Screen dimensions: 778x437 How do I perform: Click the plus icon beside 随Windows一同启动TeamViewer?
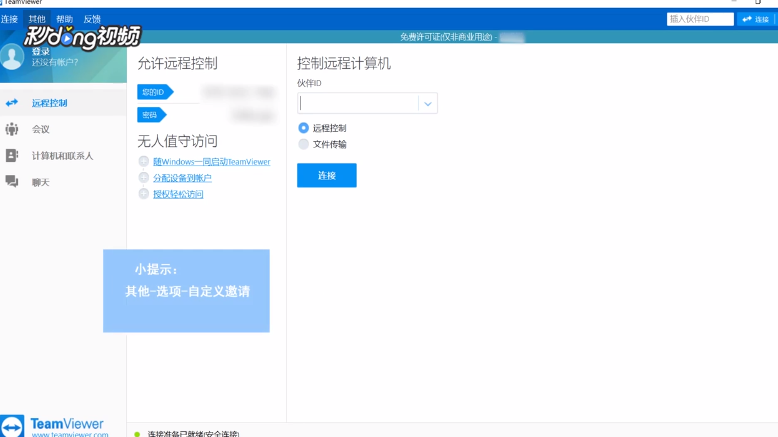coord(144,161)
